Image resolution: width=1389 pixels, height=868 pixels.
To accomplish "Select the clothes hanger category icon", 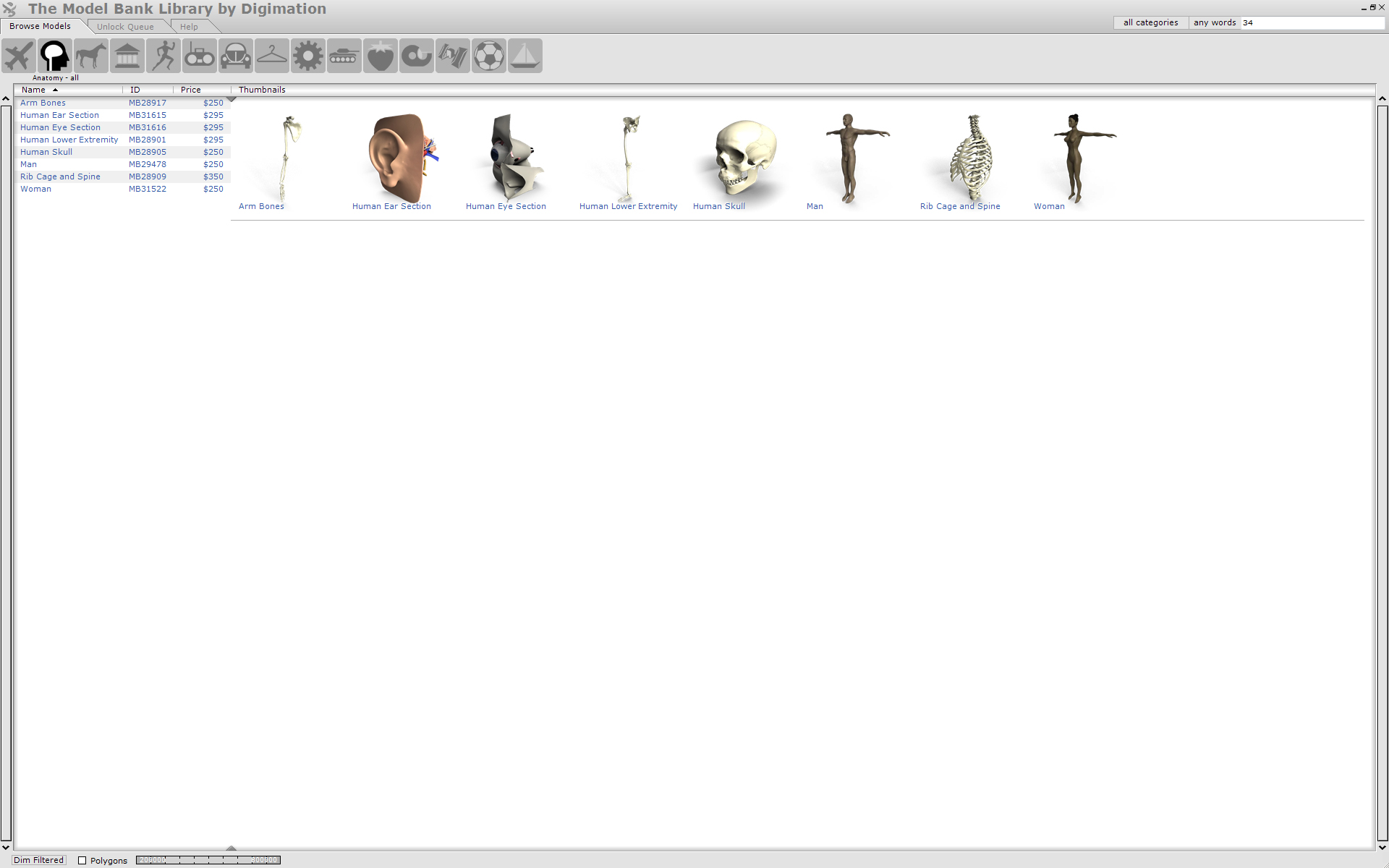I will [x=272, y=56].
